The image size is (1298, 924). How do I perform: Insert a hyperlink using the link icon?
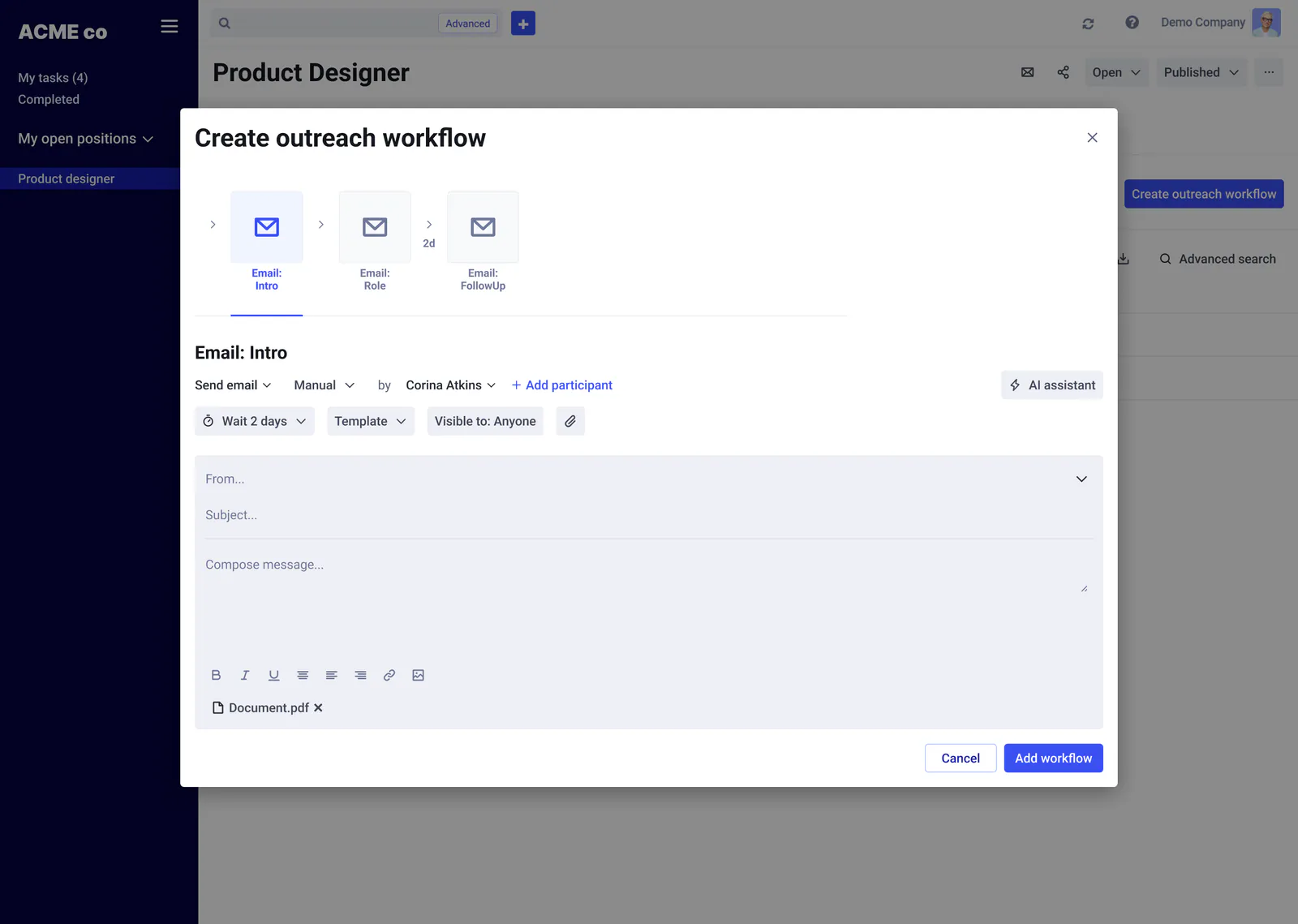[389, 675]
